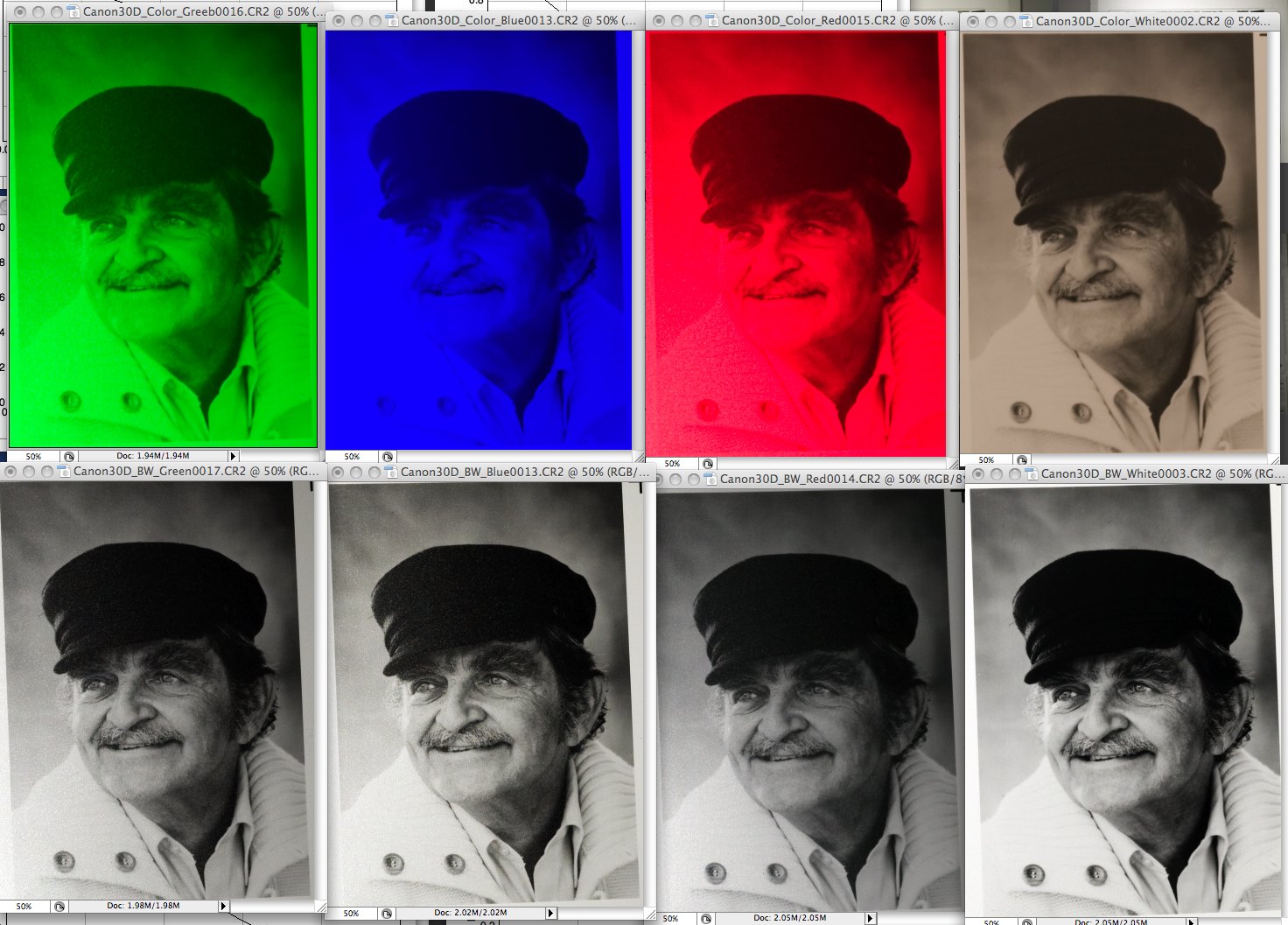Click status bar icon in BW_Blue0013 window
Screen dimensions: 1288x925
coord(386,914)
